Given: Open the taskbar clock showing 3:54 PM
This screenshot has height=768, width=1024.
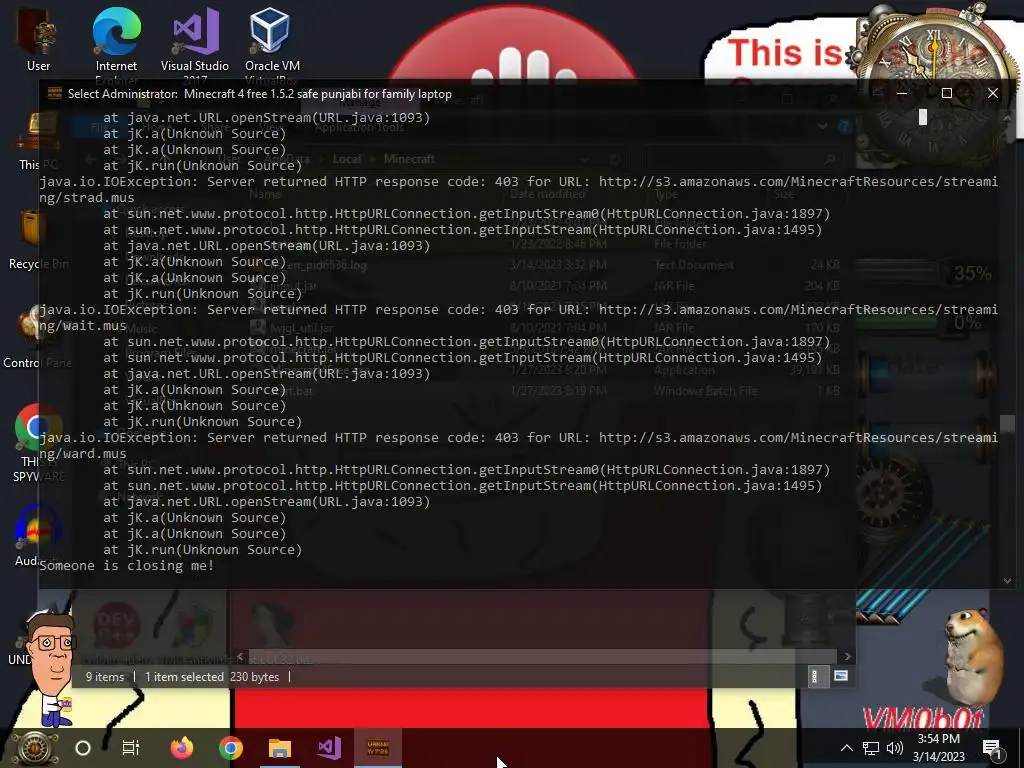Looking at the screenshot, I should coord(938,748).
